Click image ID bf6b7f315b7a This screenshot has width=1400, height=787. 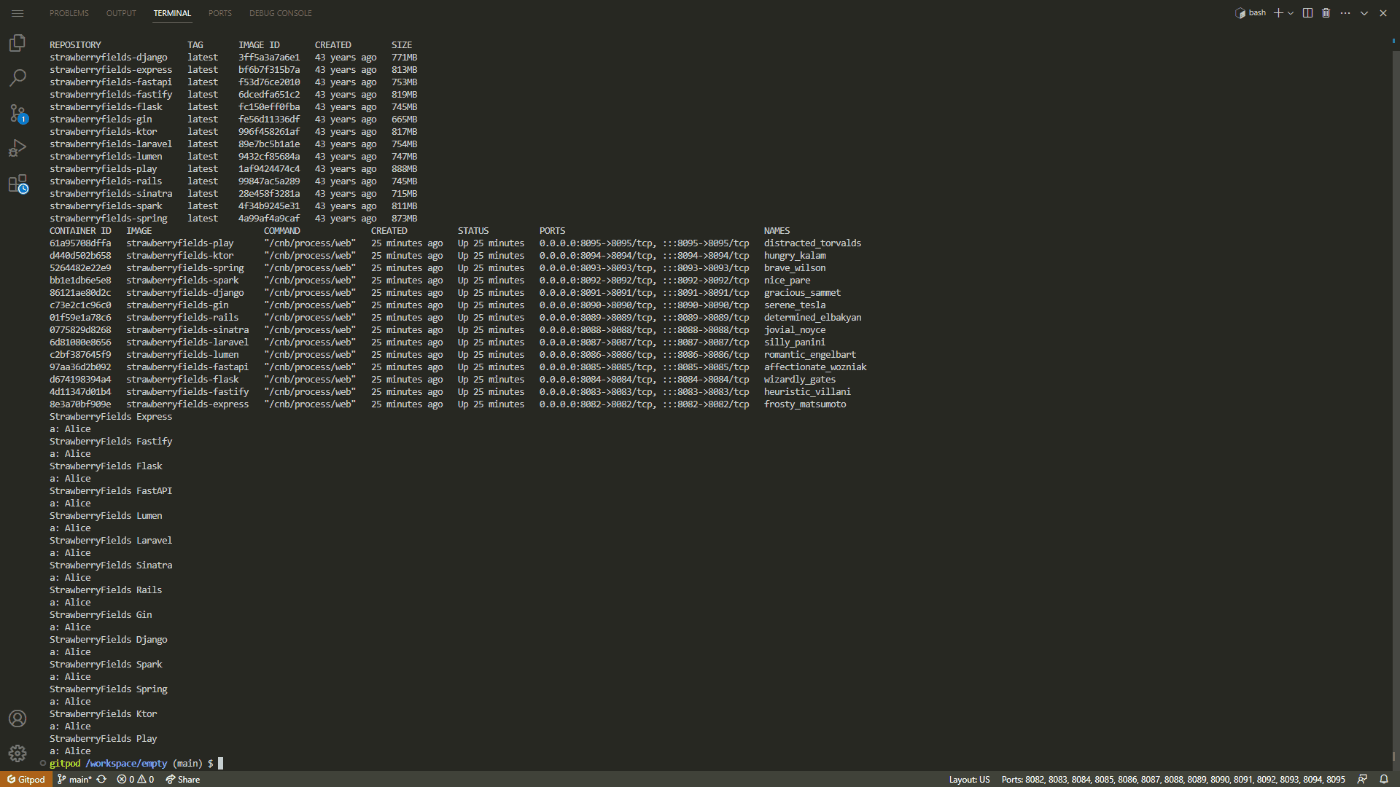[x=269, y=70]
